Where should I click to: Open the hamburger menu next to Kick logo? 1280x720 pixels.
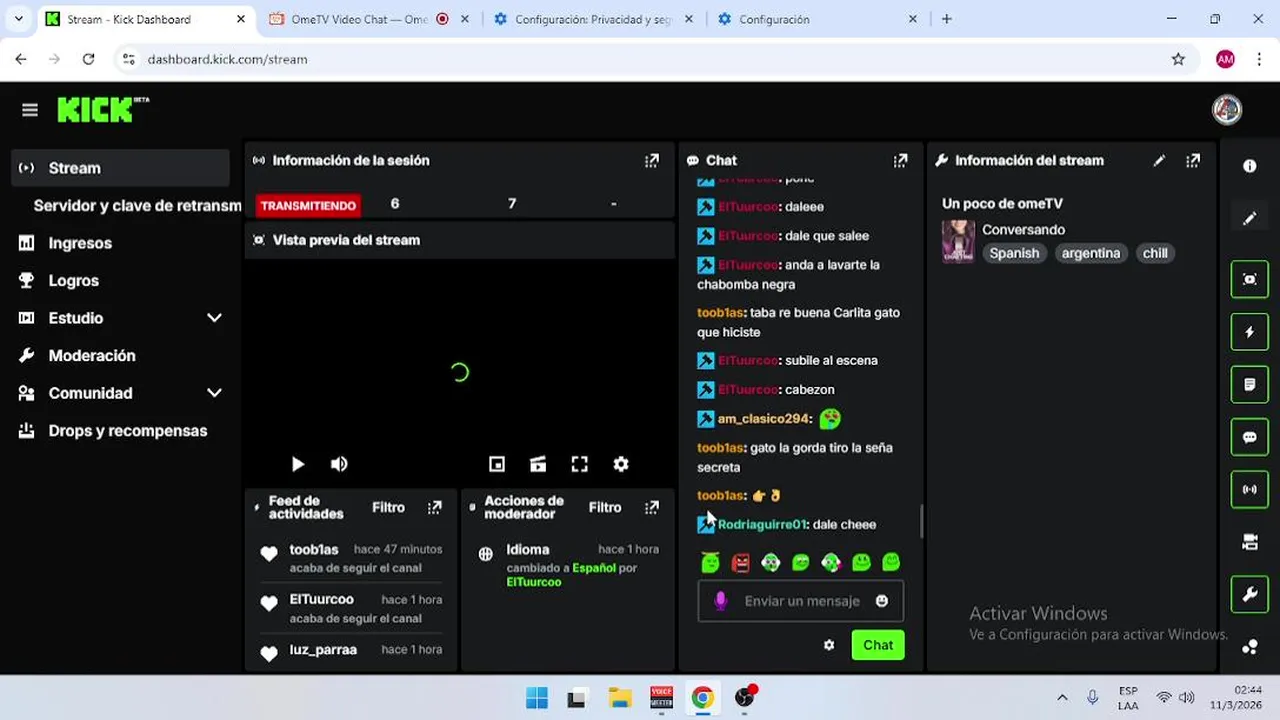29,110
